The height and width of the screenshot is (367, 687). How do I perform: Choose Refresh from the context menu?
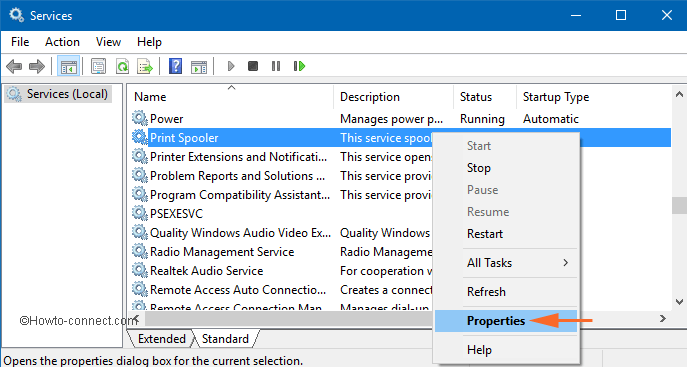point(506,292)
